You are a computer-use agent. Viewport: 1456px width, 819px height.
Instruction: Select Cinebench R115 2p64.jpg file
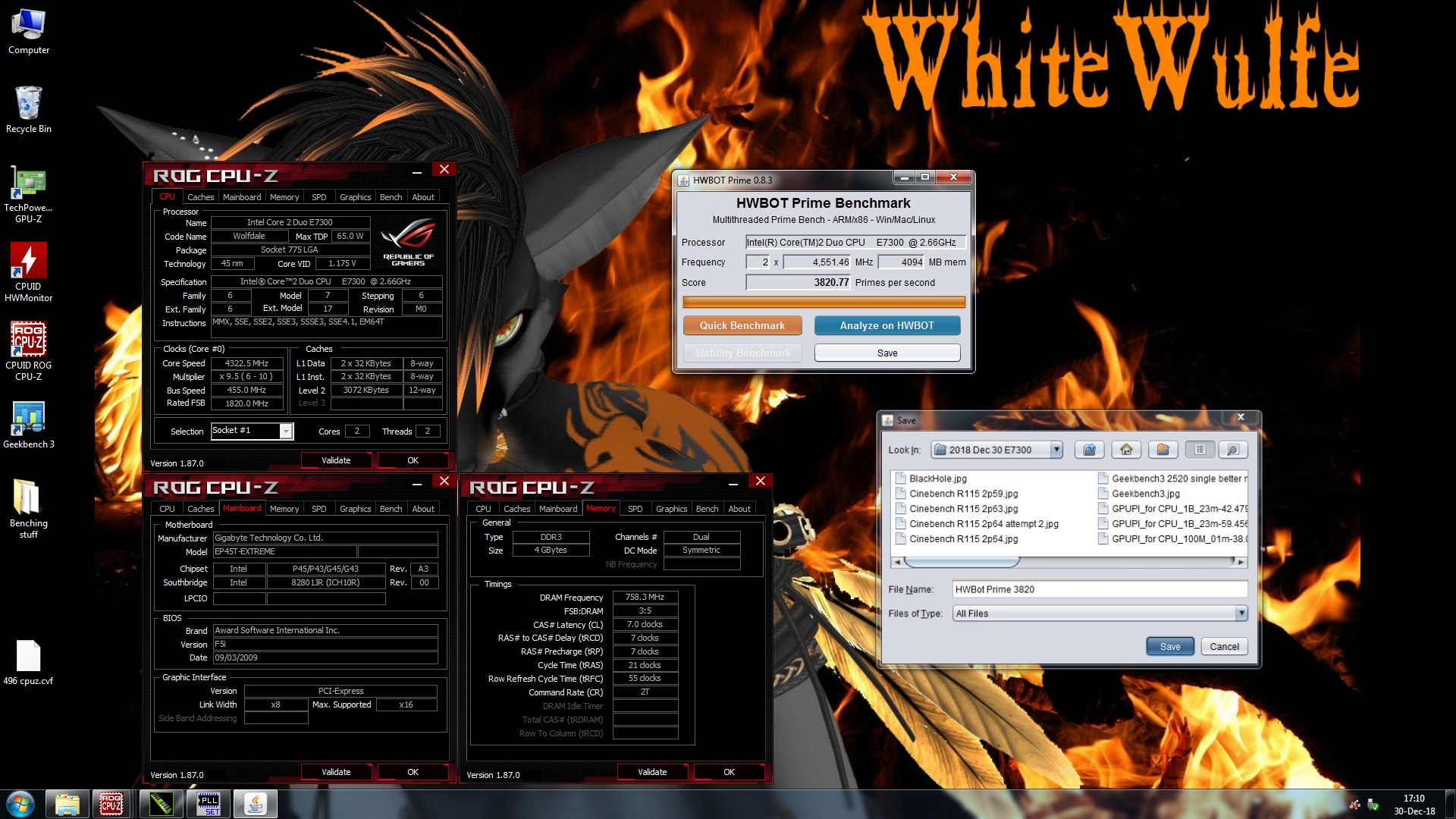956,539
